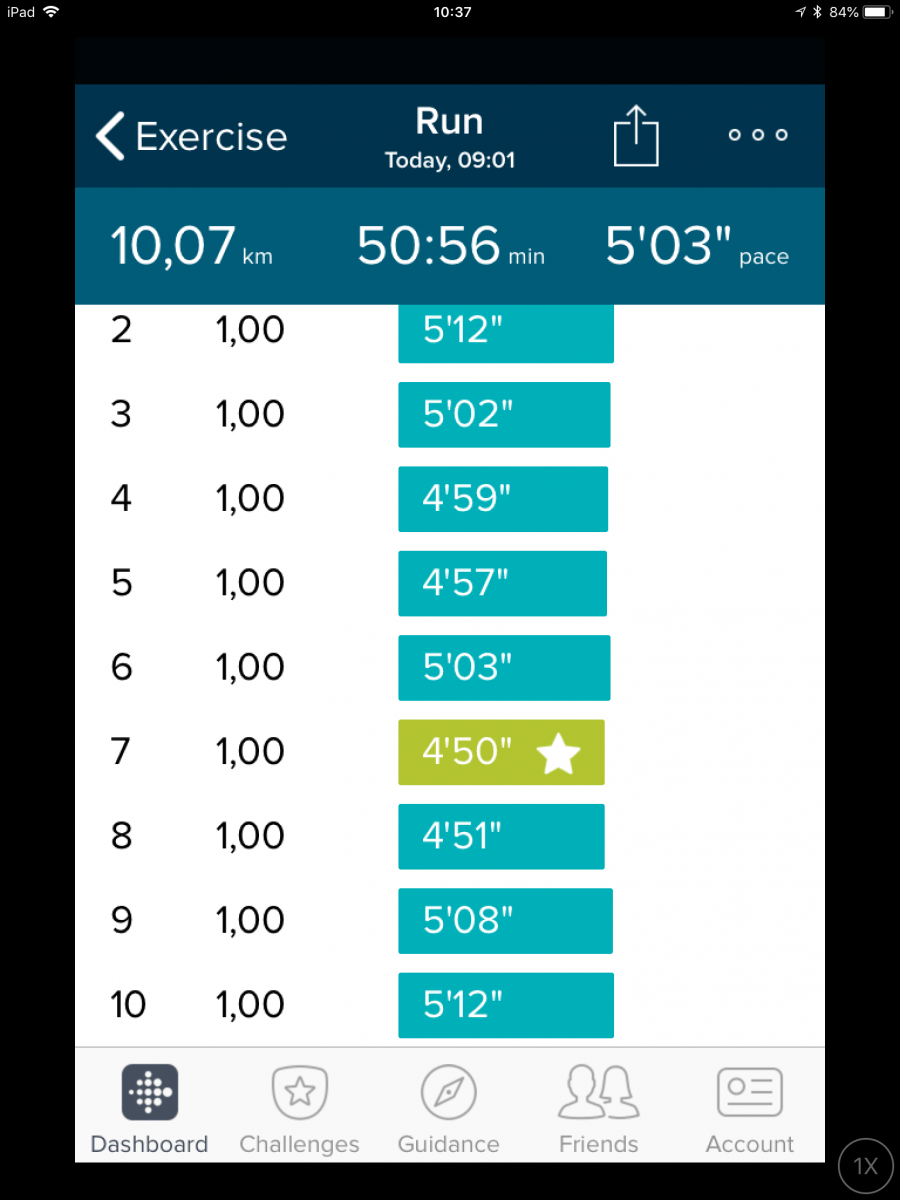Image resolution: width=900 pixels, height=1200 pixels.
Task: Switch to the Challenges tab label
Action: [x=300, y=1144]
